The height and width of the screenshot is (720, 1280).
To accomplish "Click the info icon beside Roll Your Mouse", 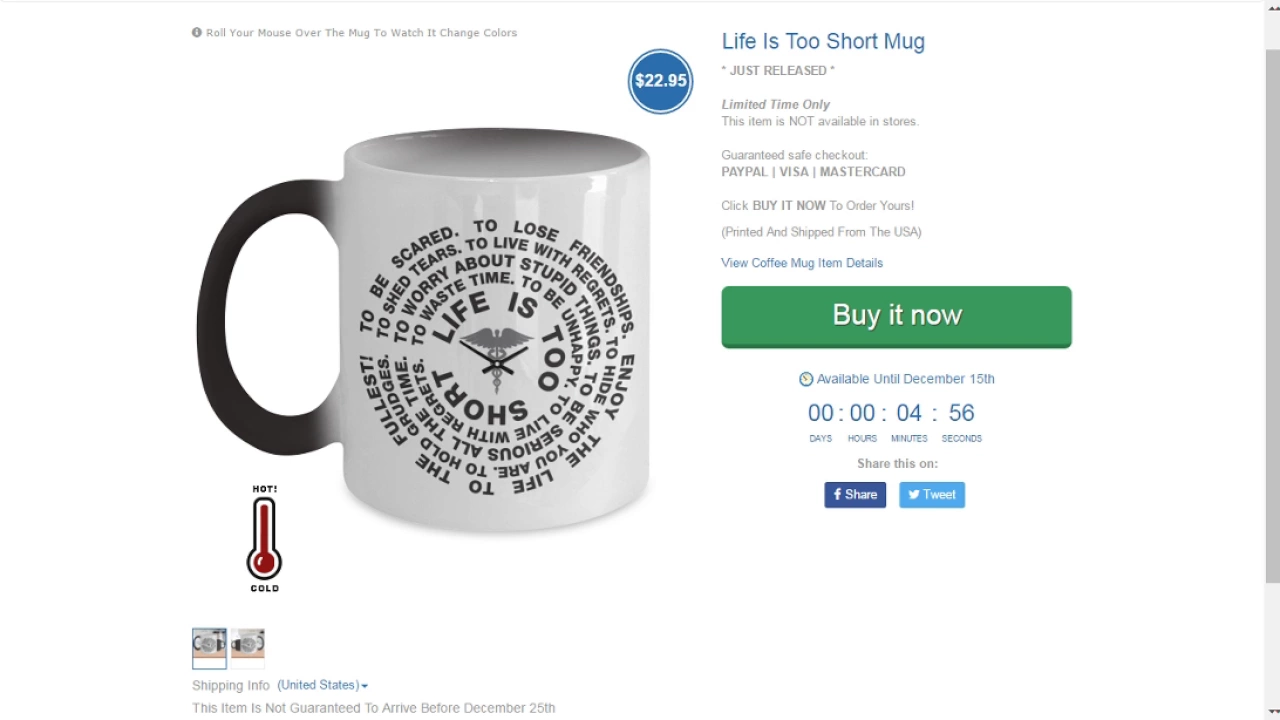I will (197, 32).
